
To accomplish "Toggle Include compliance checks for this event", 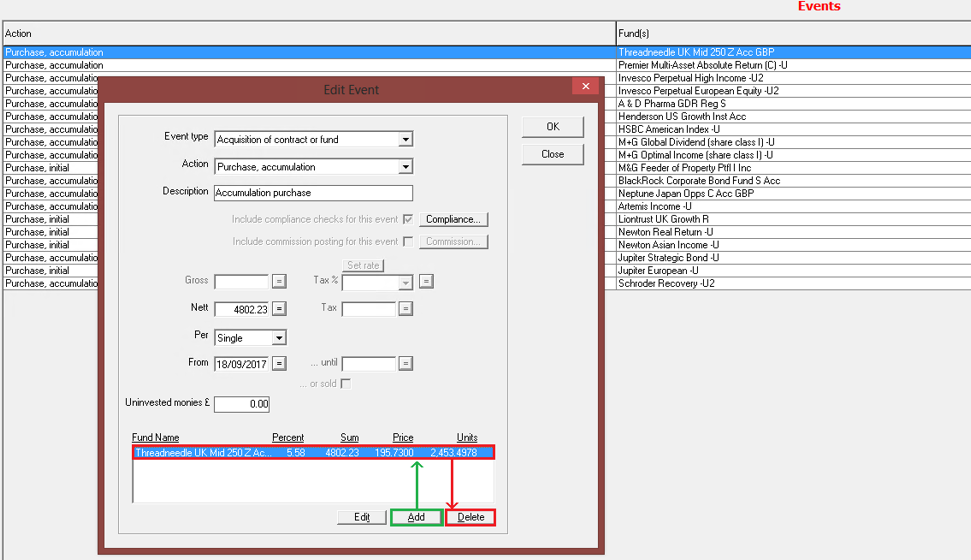I will point(407,219).
